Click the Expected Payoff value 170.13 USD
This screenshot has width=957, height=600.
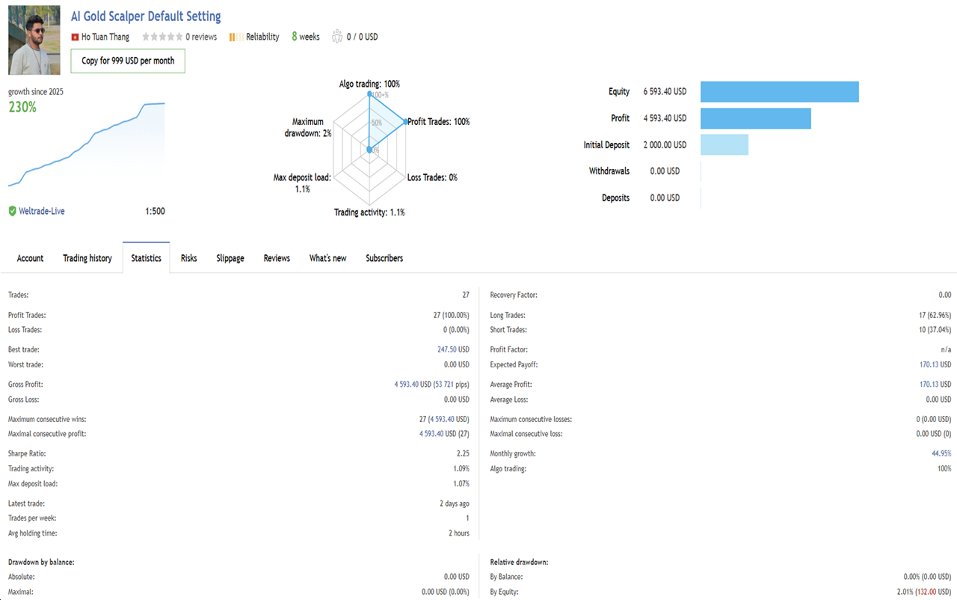point(935,364)
